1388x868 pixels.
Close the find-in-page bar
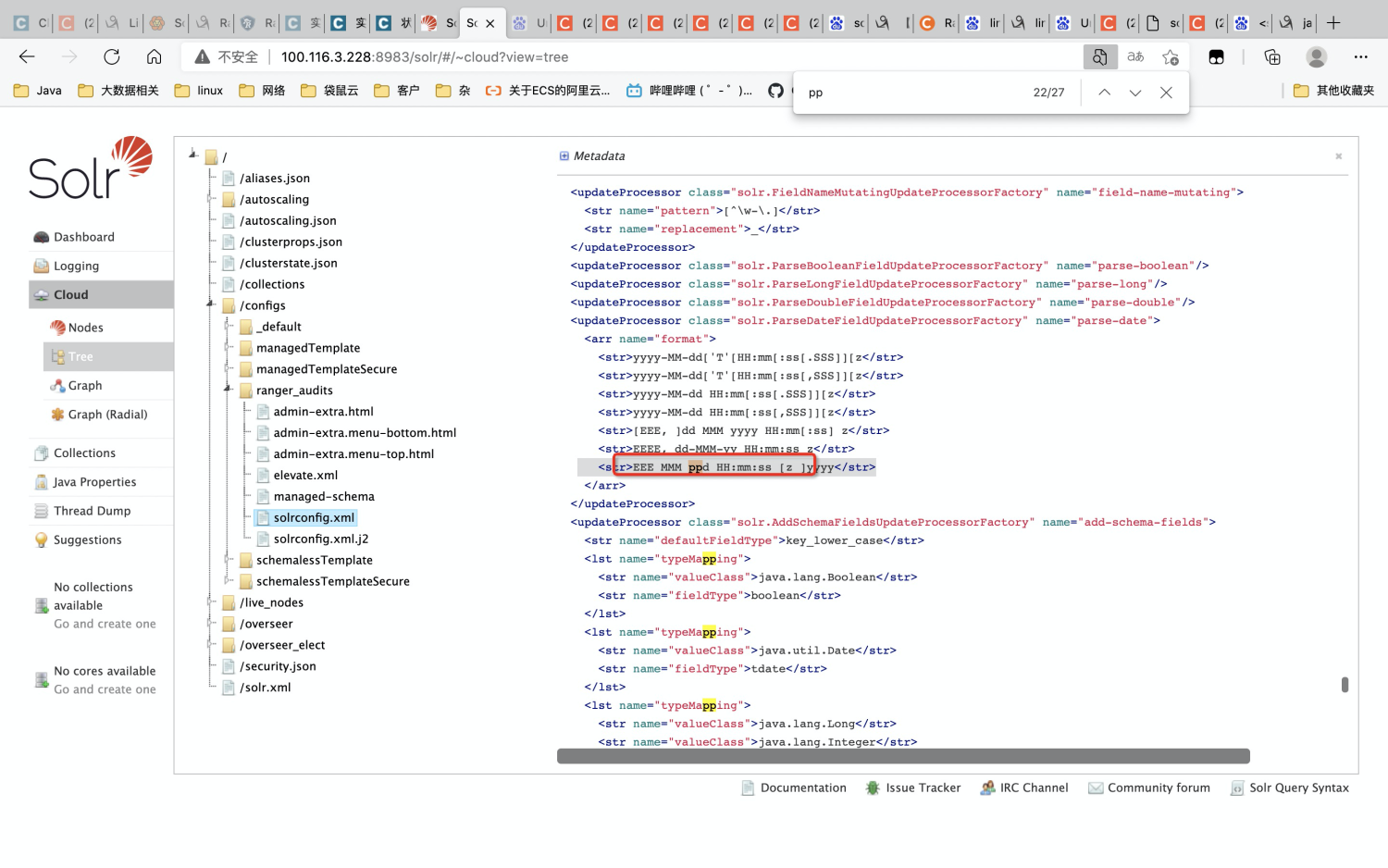[1166, 93]
